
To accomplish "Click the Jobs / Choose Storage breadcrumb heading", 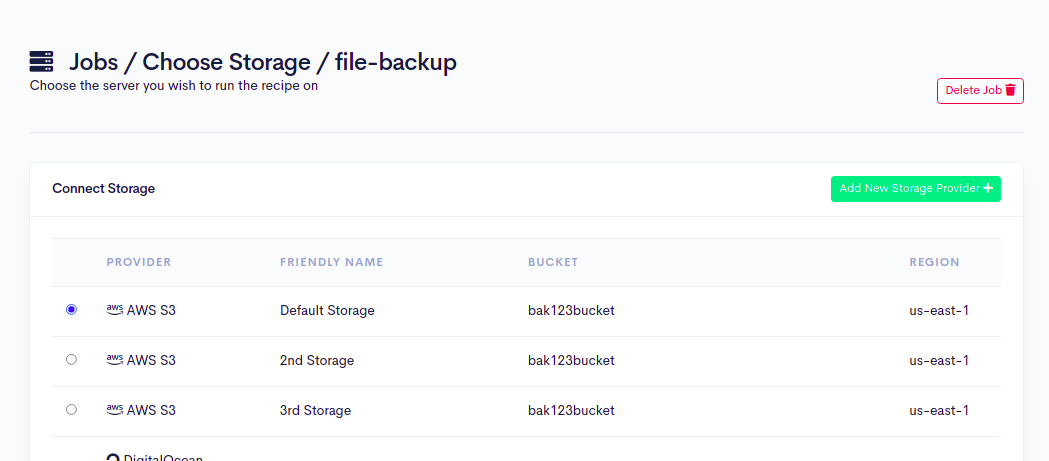I will pos(262,62).
